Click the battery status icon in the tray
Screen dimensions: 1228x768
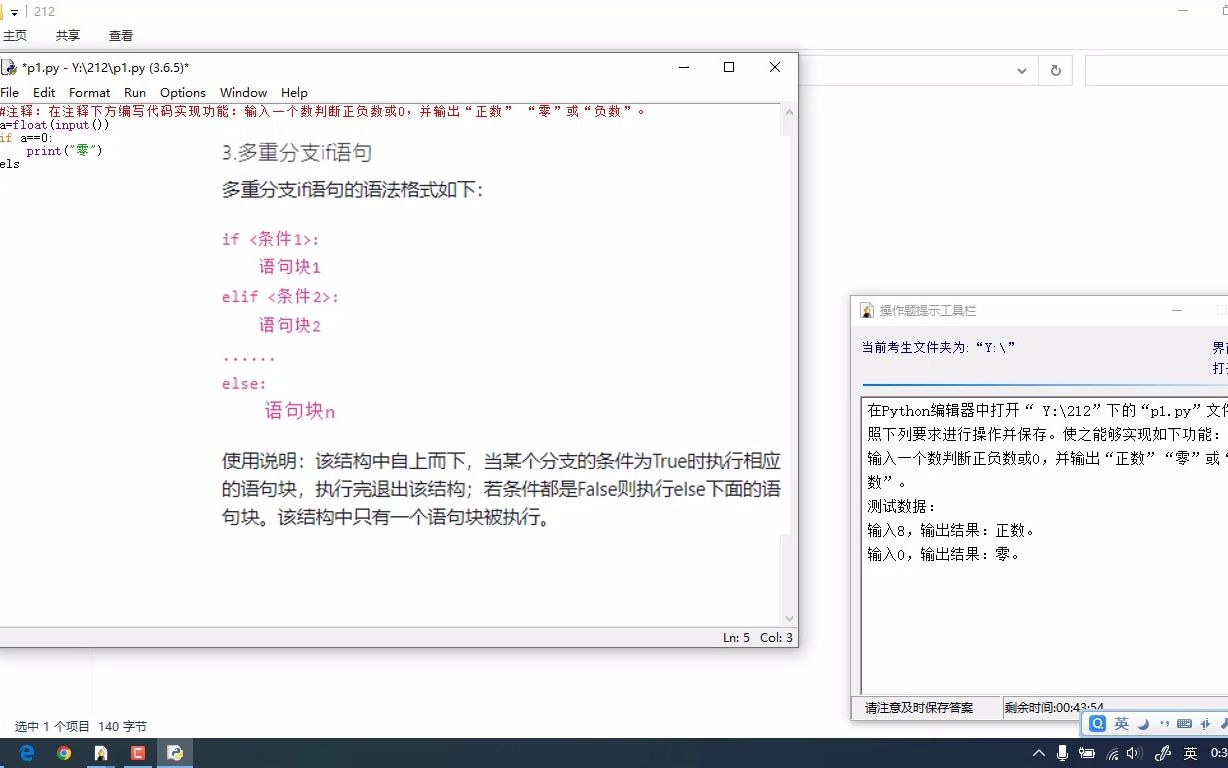1087,753
